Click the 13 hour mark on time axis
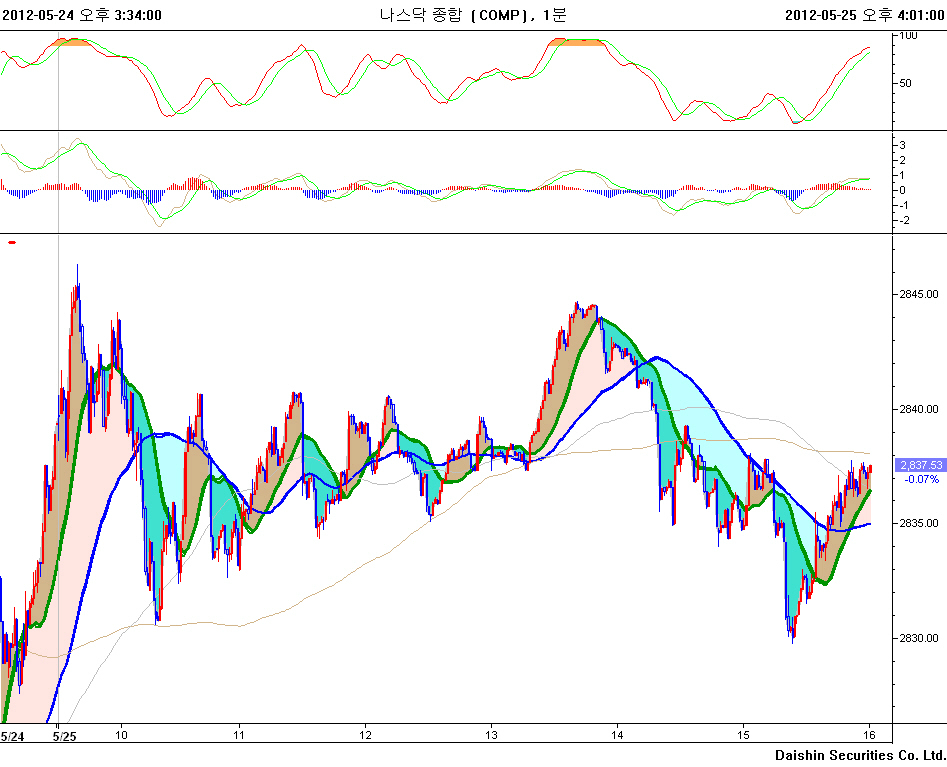This screenshot has height=767, width=947. 491,735
